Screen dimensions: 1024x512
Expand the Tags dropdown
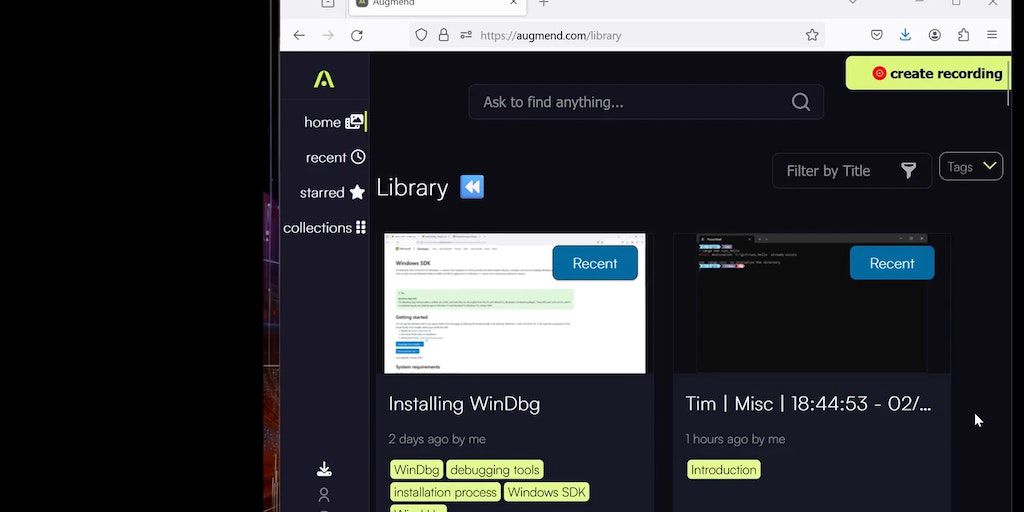point(970,167)
